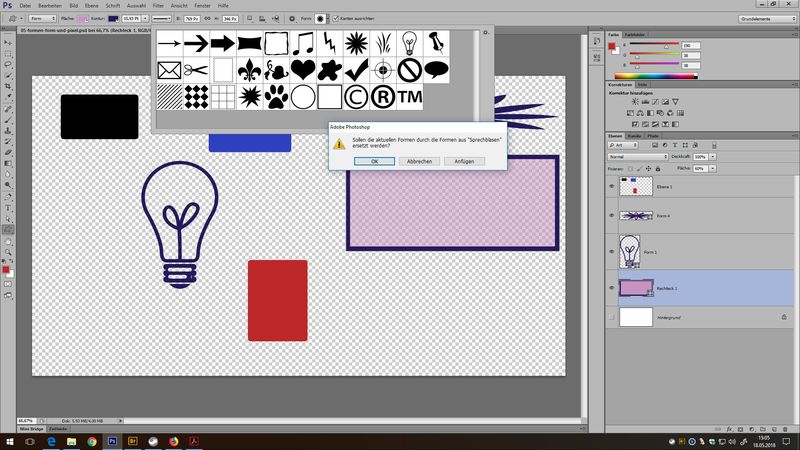800x450 pixels.
Task: Select the checkmark shape preset
Action: (x=357, y=70)
